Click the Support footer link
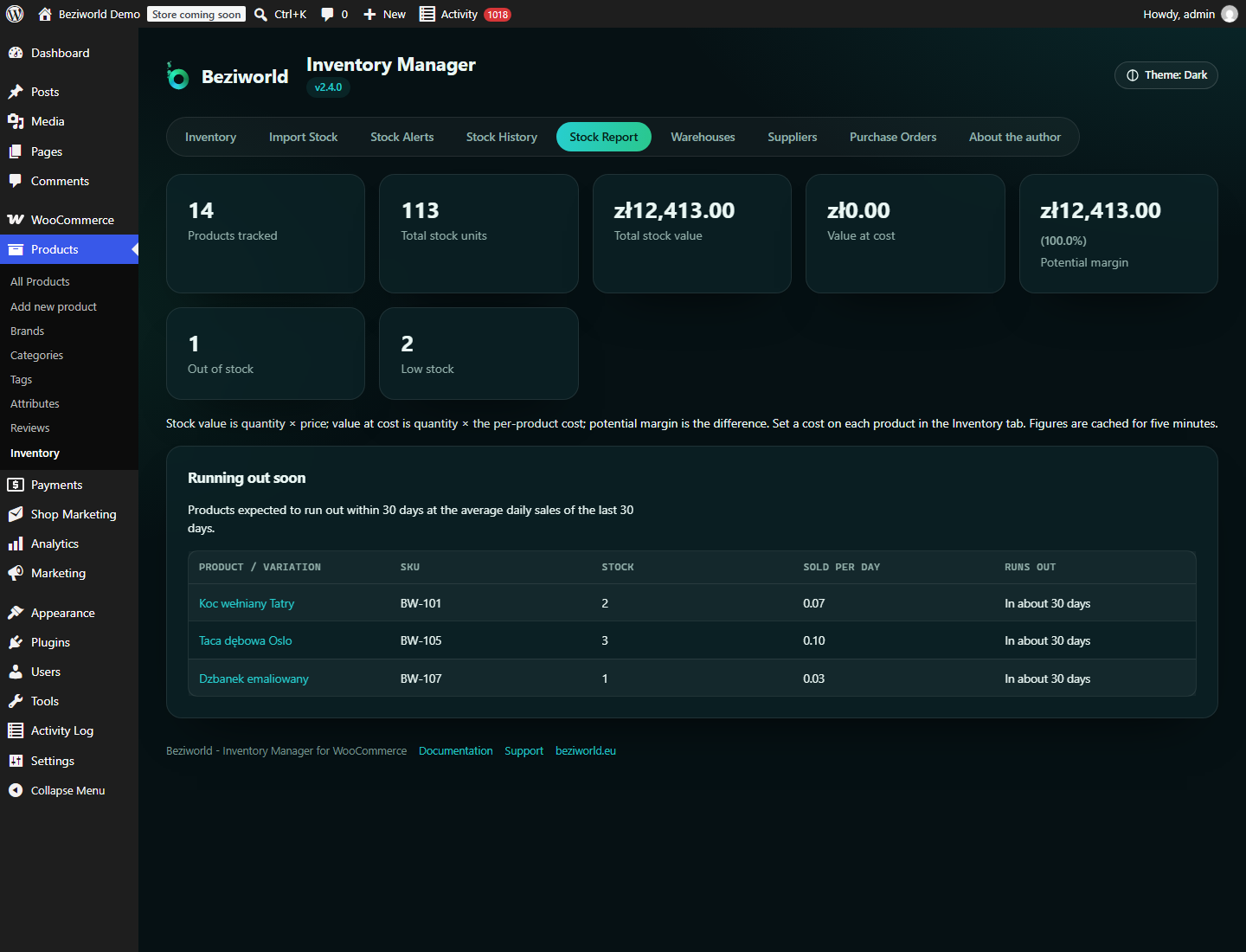1246x952 pixels. [524, 750]
